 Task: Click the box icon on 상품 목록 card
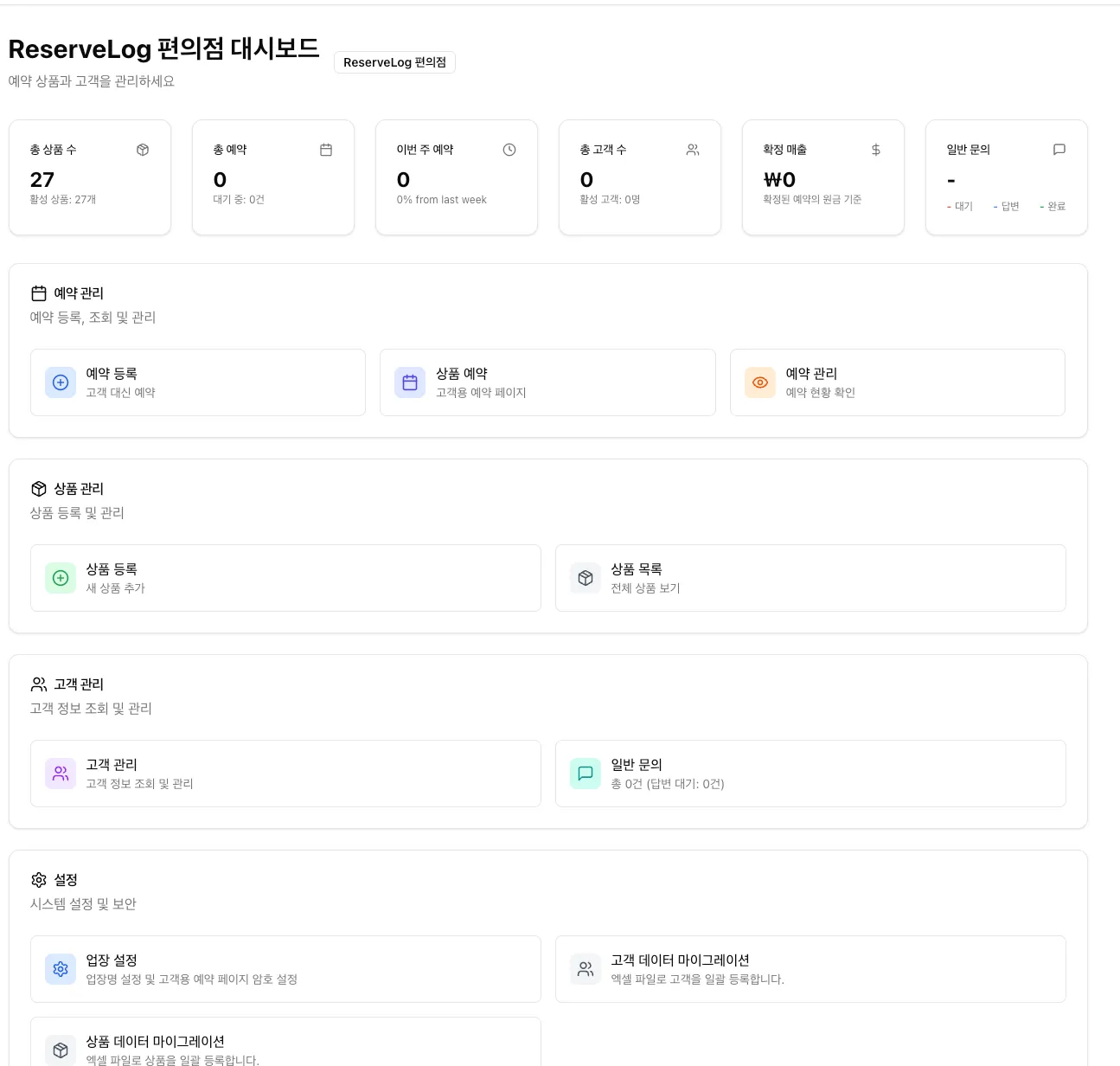pos(586,578)
